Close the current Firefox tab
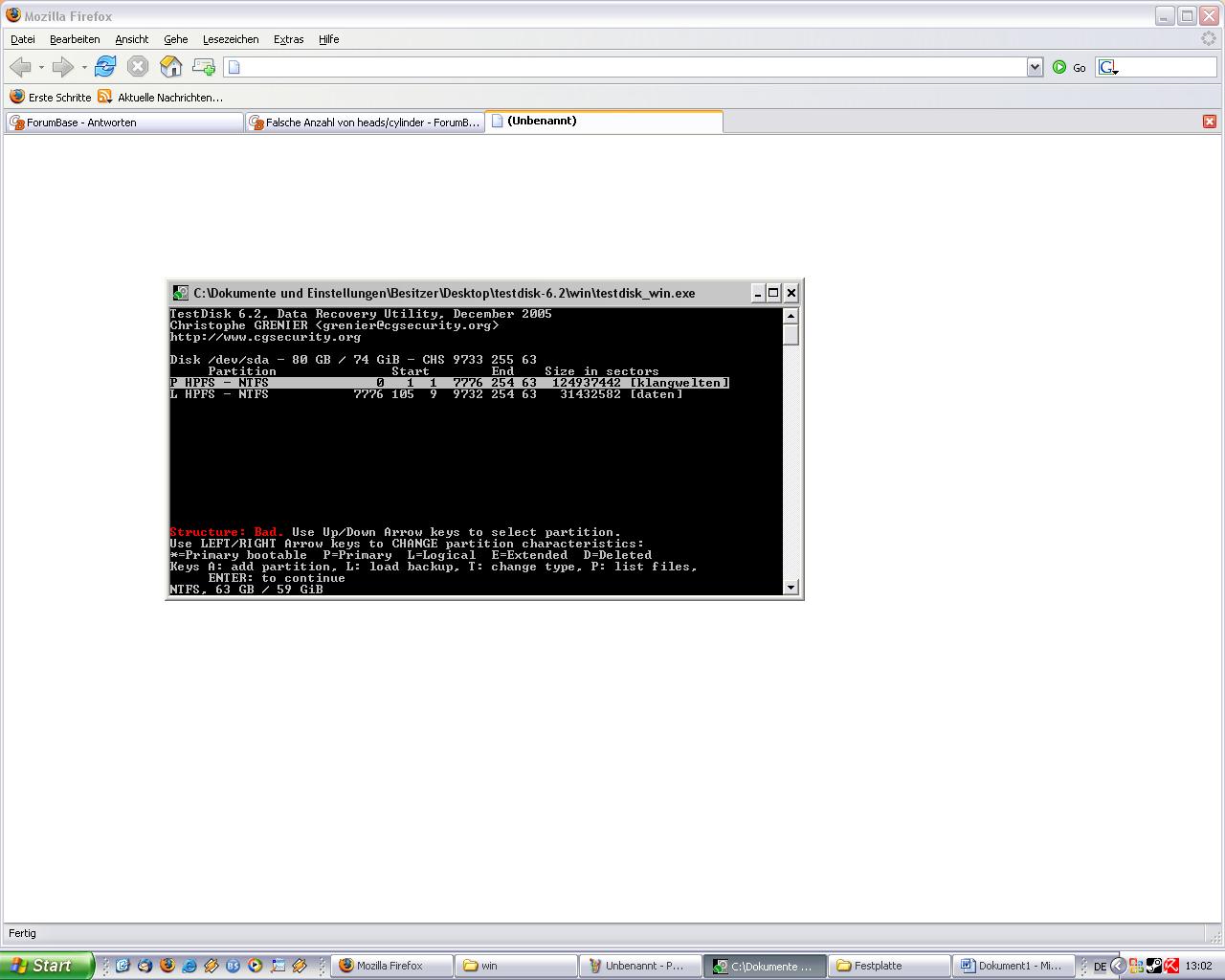 coord(1210,122)
